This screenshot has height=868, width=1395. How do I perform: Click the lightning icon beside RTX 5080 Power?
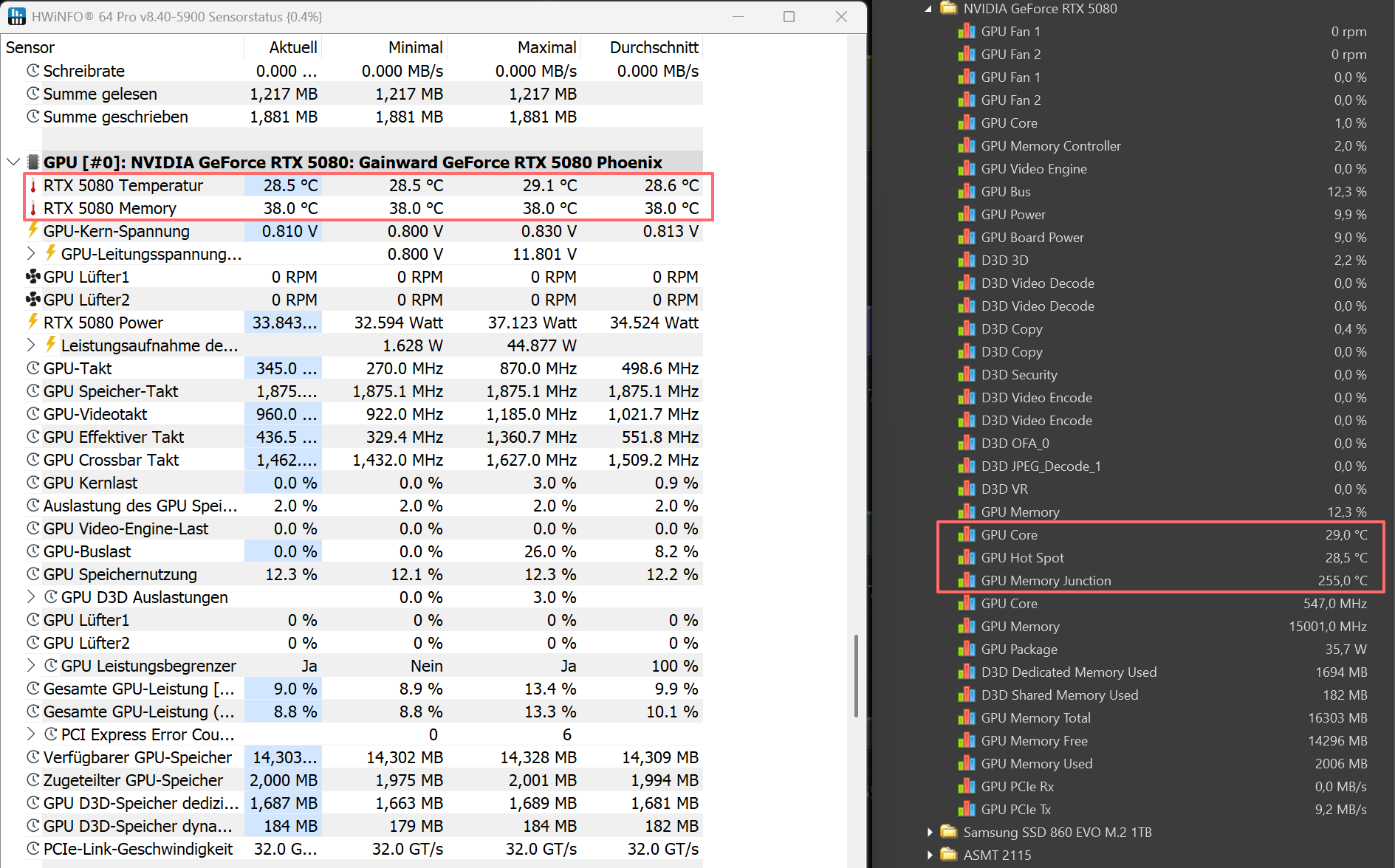[x=33, y=323]
